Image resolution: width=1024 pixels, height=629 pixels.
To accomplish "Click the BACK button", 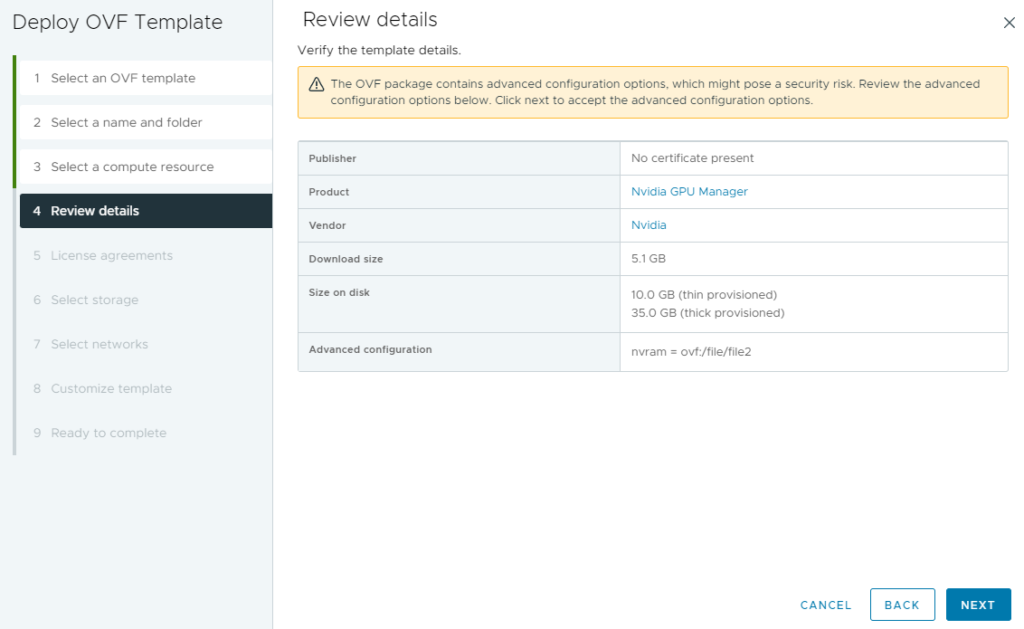I will pyautogui.click(x=902, y=604).
